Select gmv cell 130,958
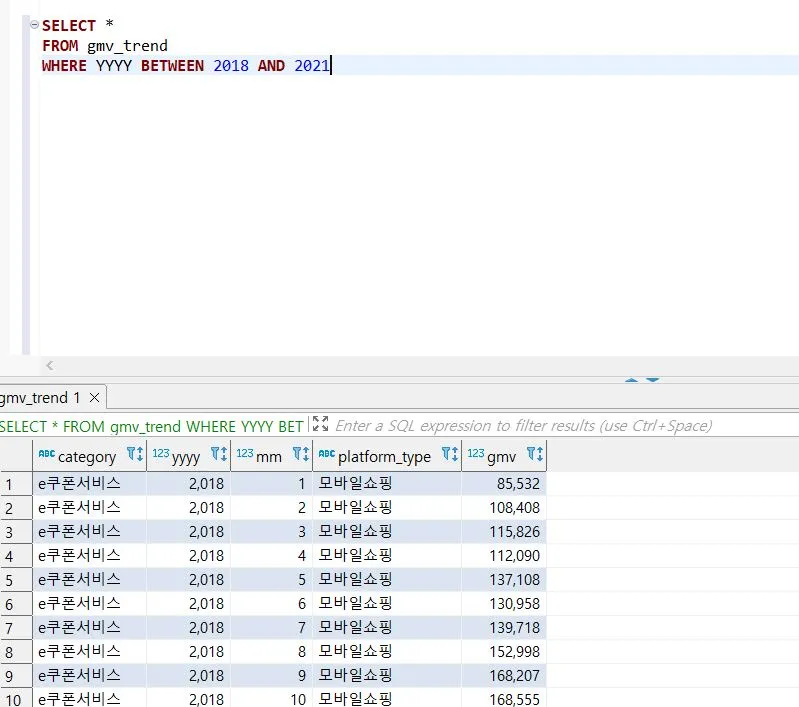Viewport: 799px width, 707px height. pos(504,604)
